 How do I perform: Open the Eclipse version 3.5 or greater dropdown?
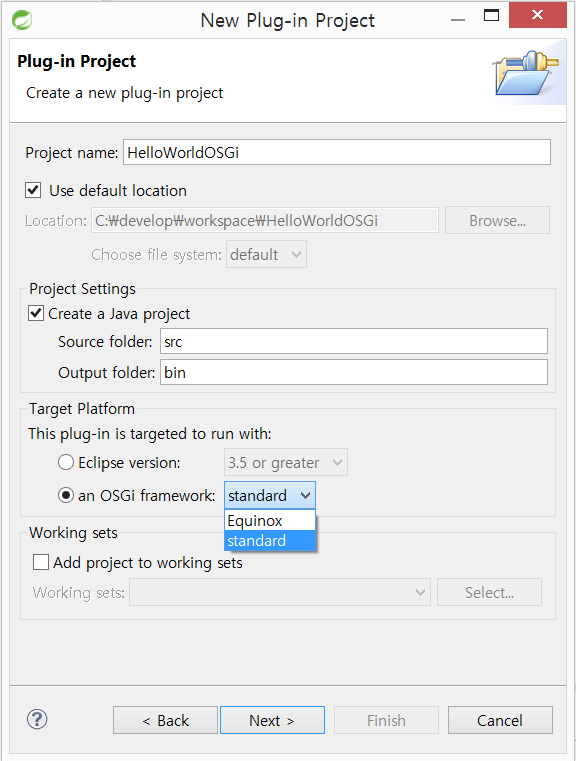point(286,462)
